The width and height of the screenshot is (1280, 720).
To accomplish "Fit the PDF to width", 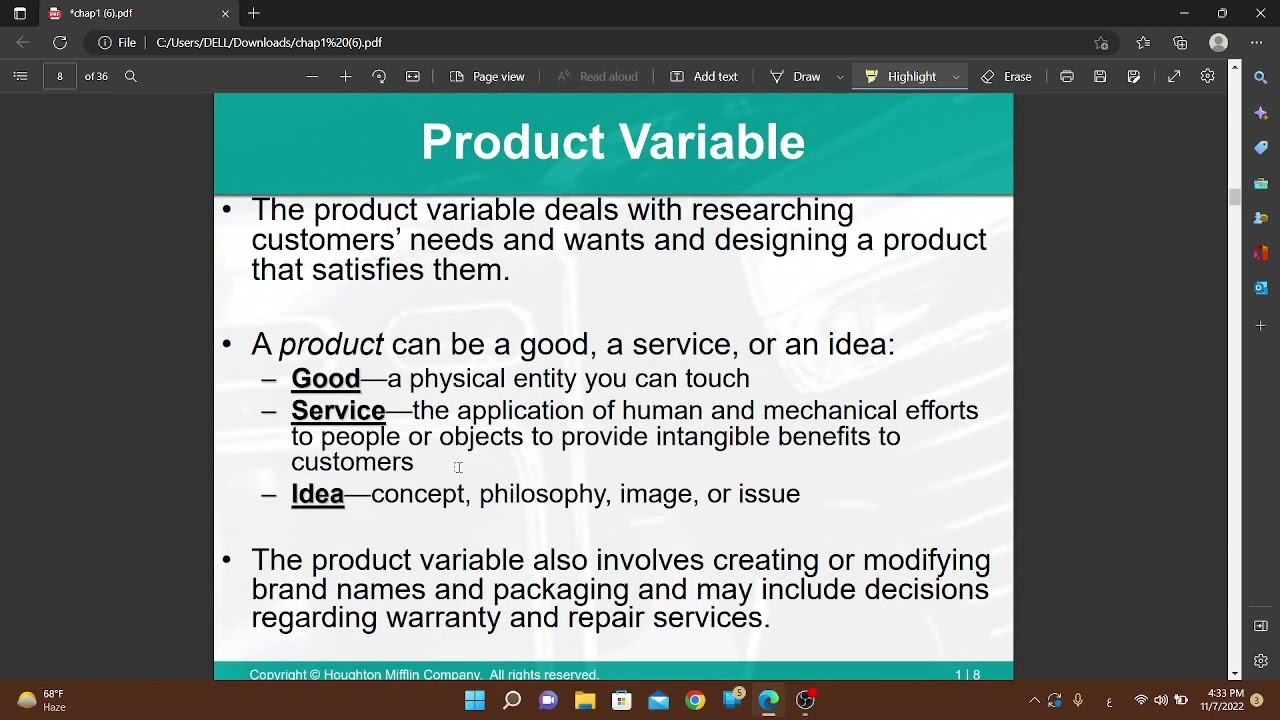I will click(412, 76).
